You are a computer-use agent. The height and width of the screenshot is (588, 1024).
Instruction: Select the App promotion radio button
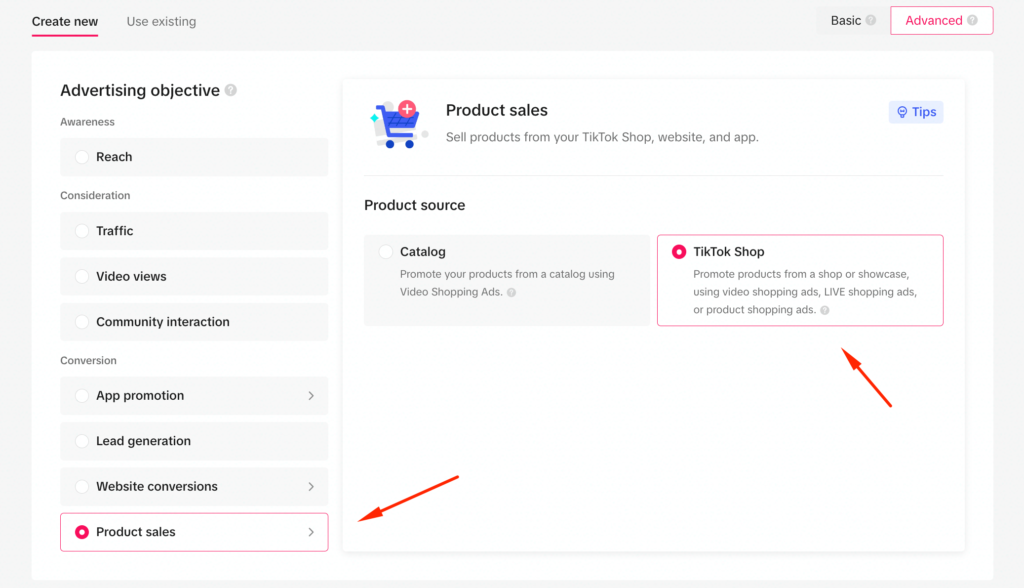[x=82, y=395]
